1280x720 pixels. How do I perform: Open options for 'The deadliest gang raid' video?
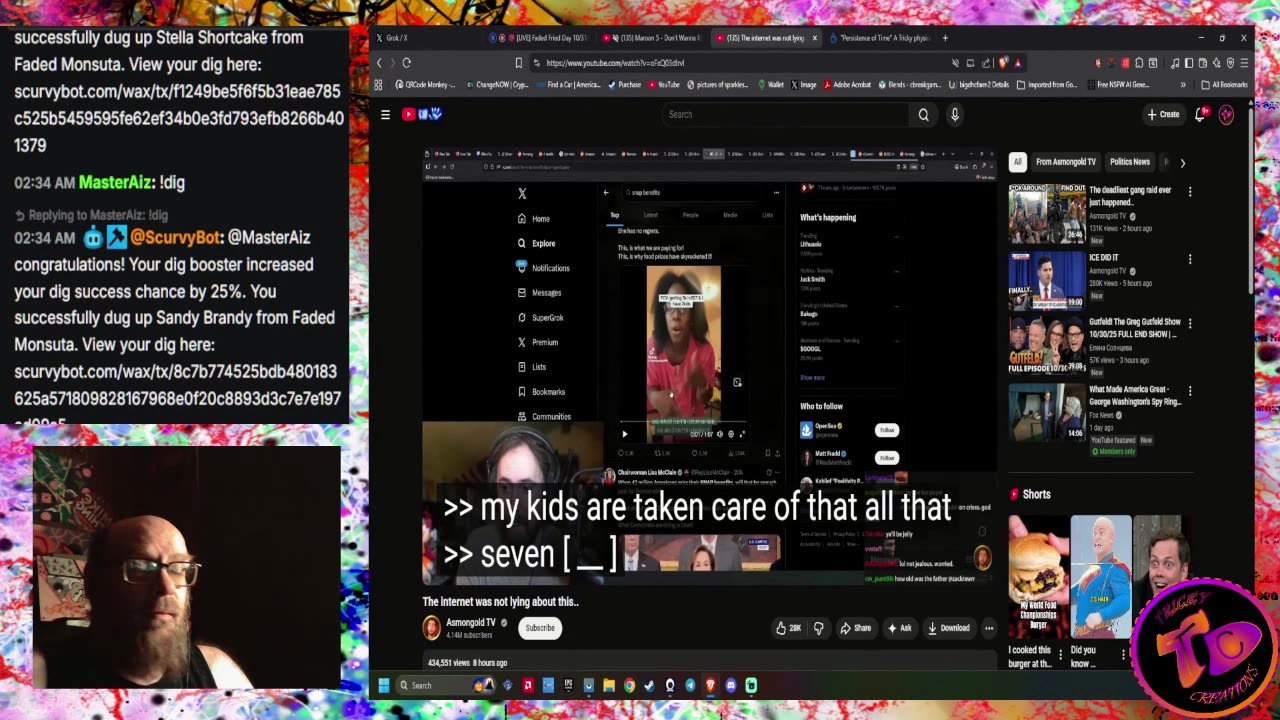tap(1190, 191)
